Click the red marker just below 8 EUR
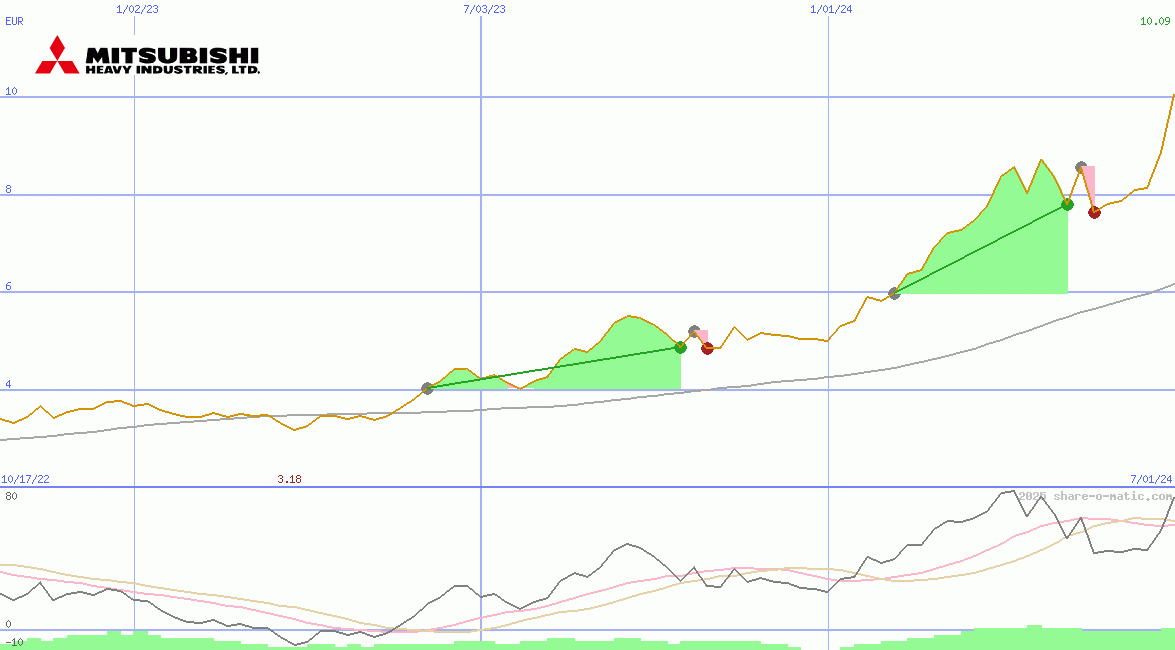The height and width of the screenshot is (650, 1175). pyautogui.click(x=1094, y=212)
